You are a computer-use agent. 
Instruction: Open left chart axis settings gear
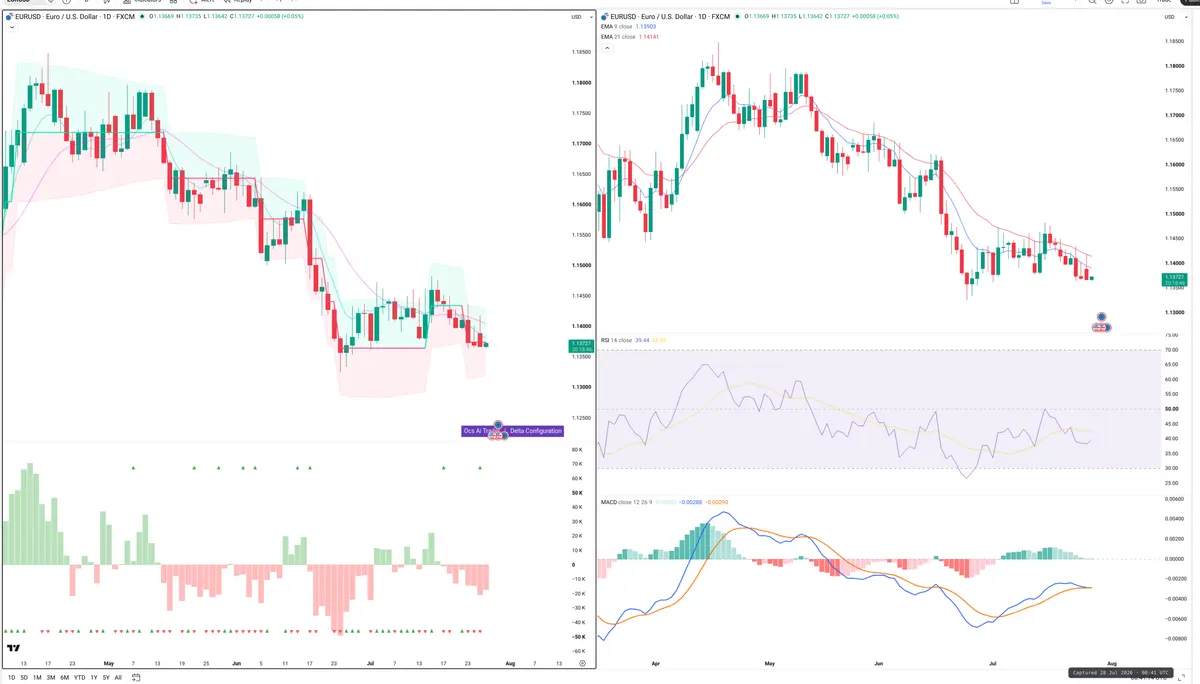[x=582, y=662]
